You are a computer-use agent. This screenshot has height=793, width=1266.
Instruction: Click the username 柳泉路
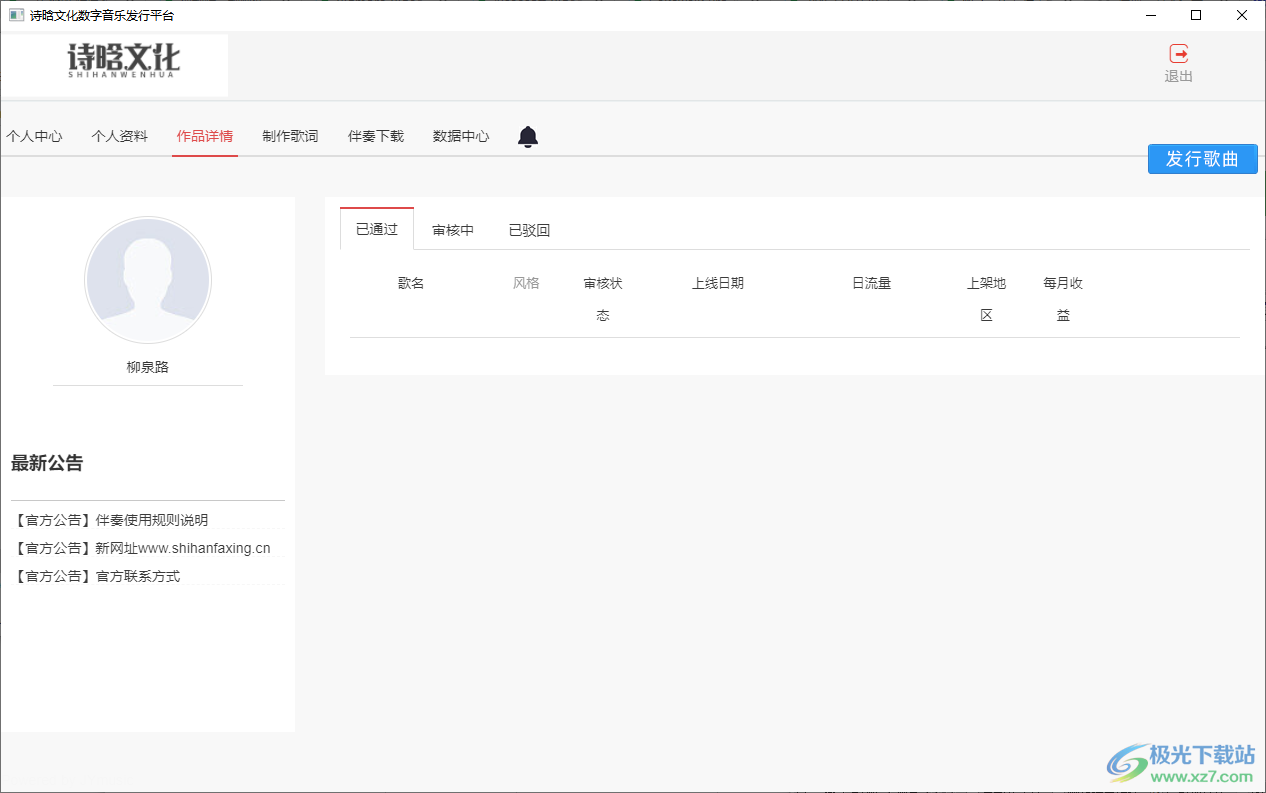point(148,366)
